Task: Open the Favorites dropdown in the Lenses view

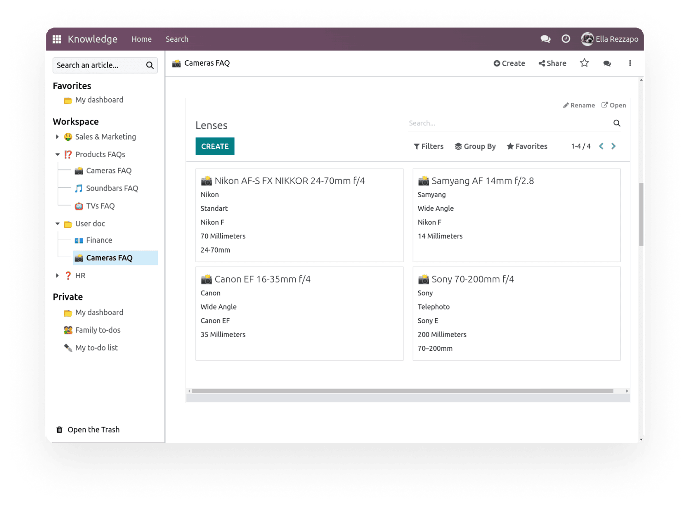Action: (527, 146)
